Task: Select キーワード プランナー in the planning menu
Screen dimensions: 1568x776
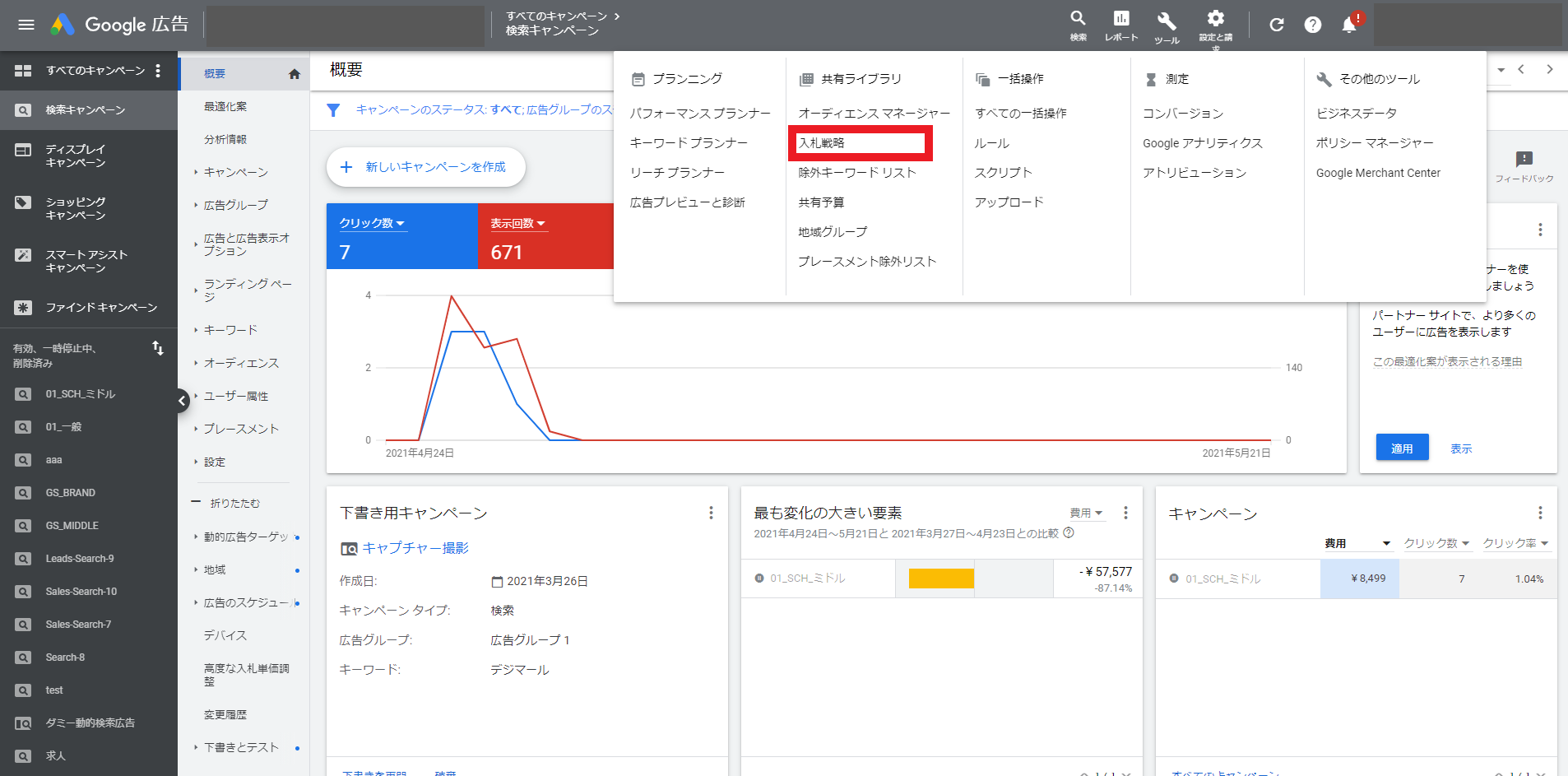Action: [x=689, y=143]
